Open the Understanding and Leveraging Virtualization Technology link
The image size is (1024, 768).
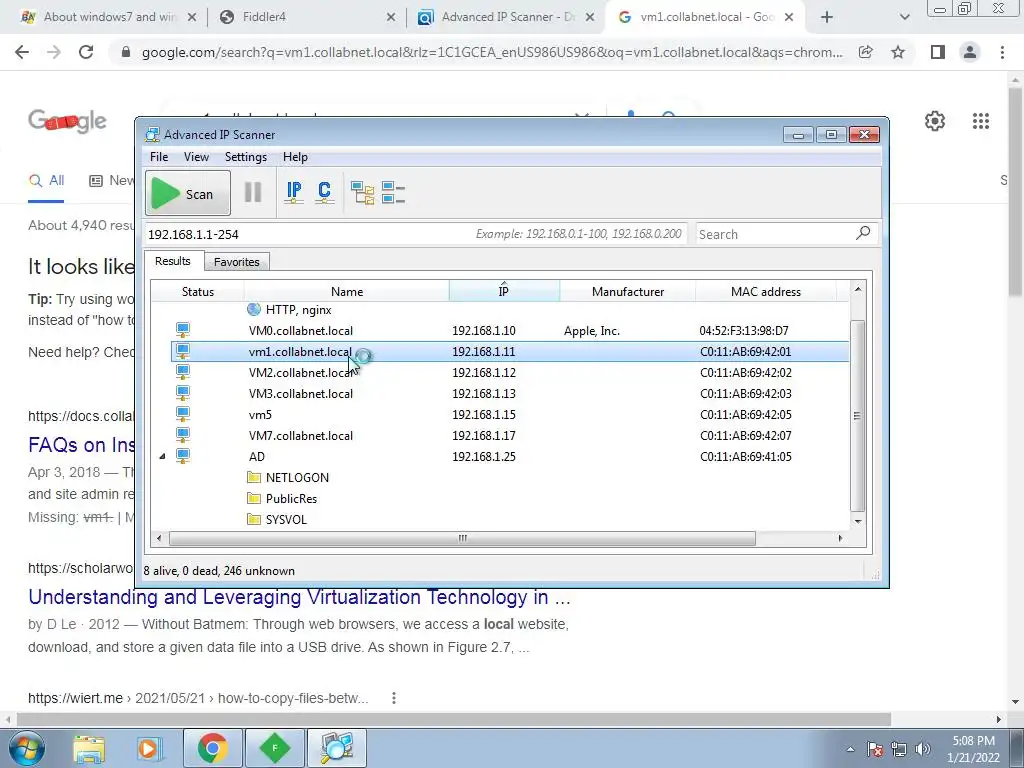point(299,597)
